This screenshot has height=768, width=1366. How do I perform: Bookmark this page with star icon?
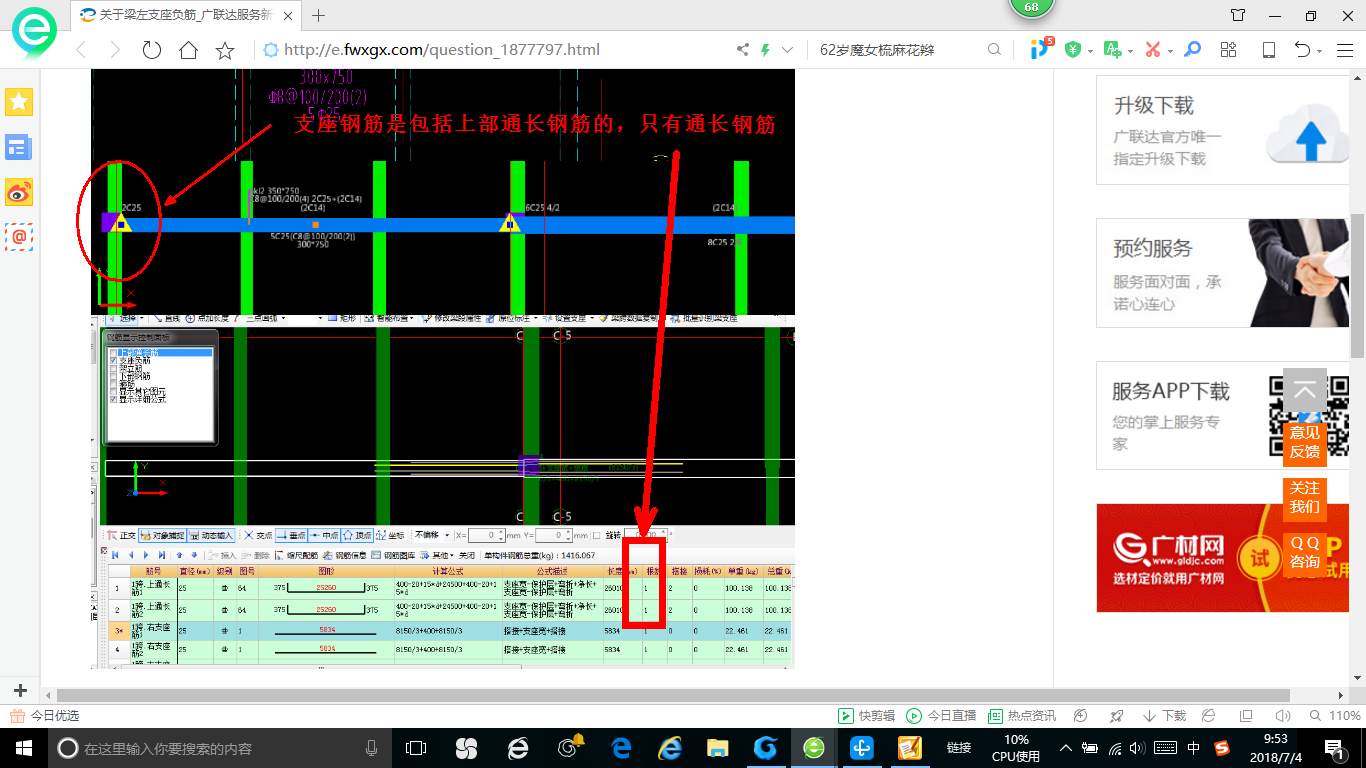[225, 50]
